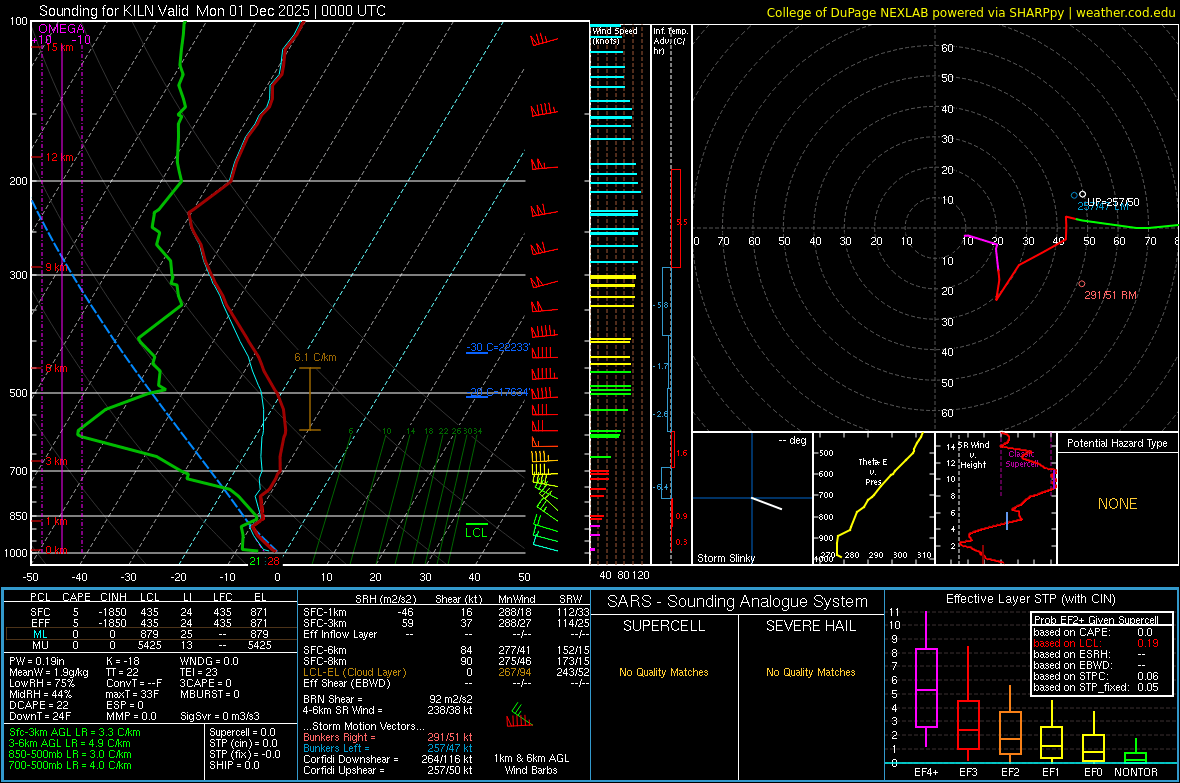
Task: Click the 'SR Wind v. Height' label
Action: pyautogui.click(x=972, y=455)
